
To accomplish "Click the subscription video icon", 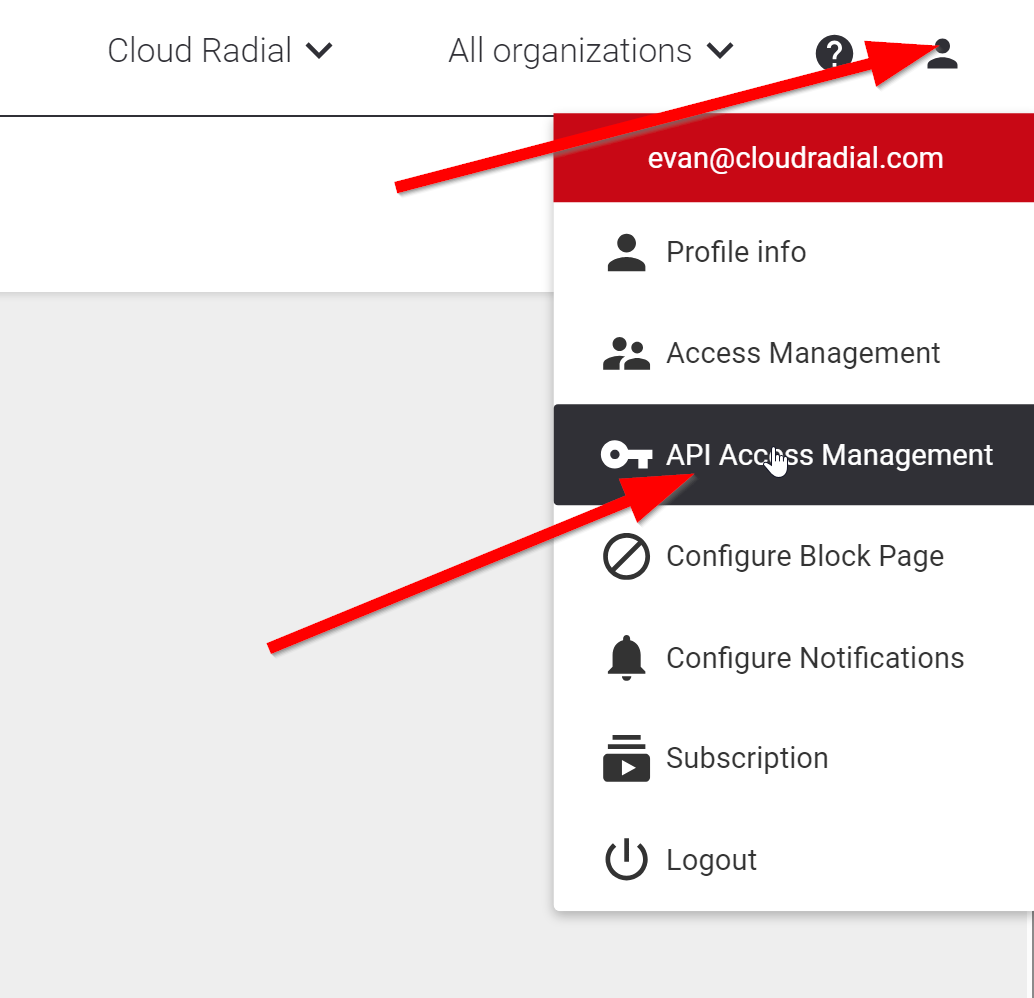I will click(627, 758).
